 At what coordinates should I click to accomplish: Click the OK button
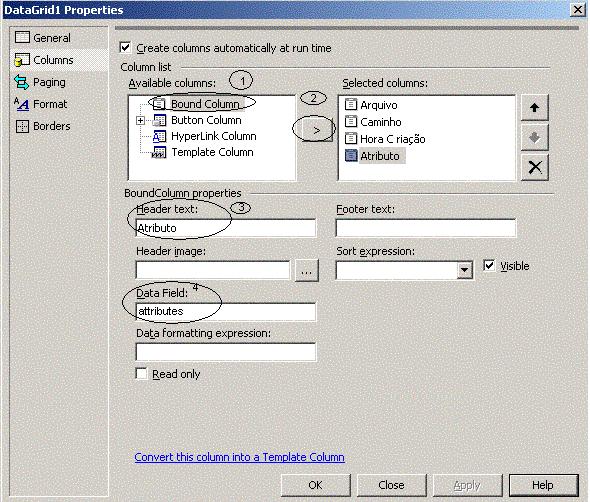click(x=315, y=485)
